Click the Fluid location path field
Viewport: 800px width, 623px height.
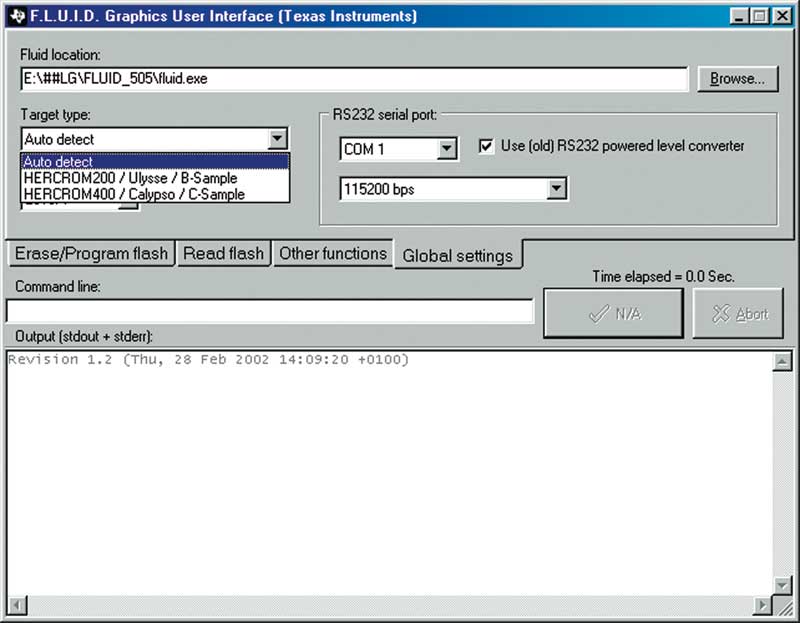coord(354,79)
